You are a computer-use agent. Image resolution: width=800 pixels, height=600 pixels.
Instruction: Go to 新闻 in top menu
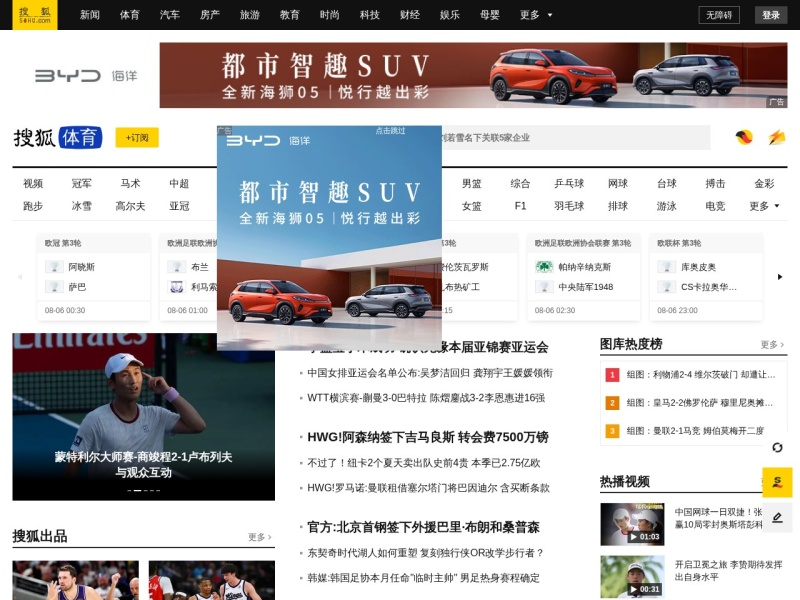click(90, 15)
